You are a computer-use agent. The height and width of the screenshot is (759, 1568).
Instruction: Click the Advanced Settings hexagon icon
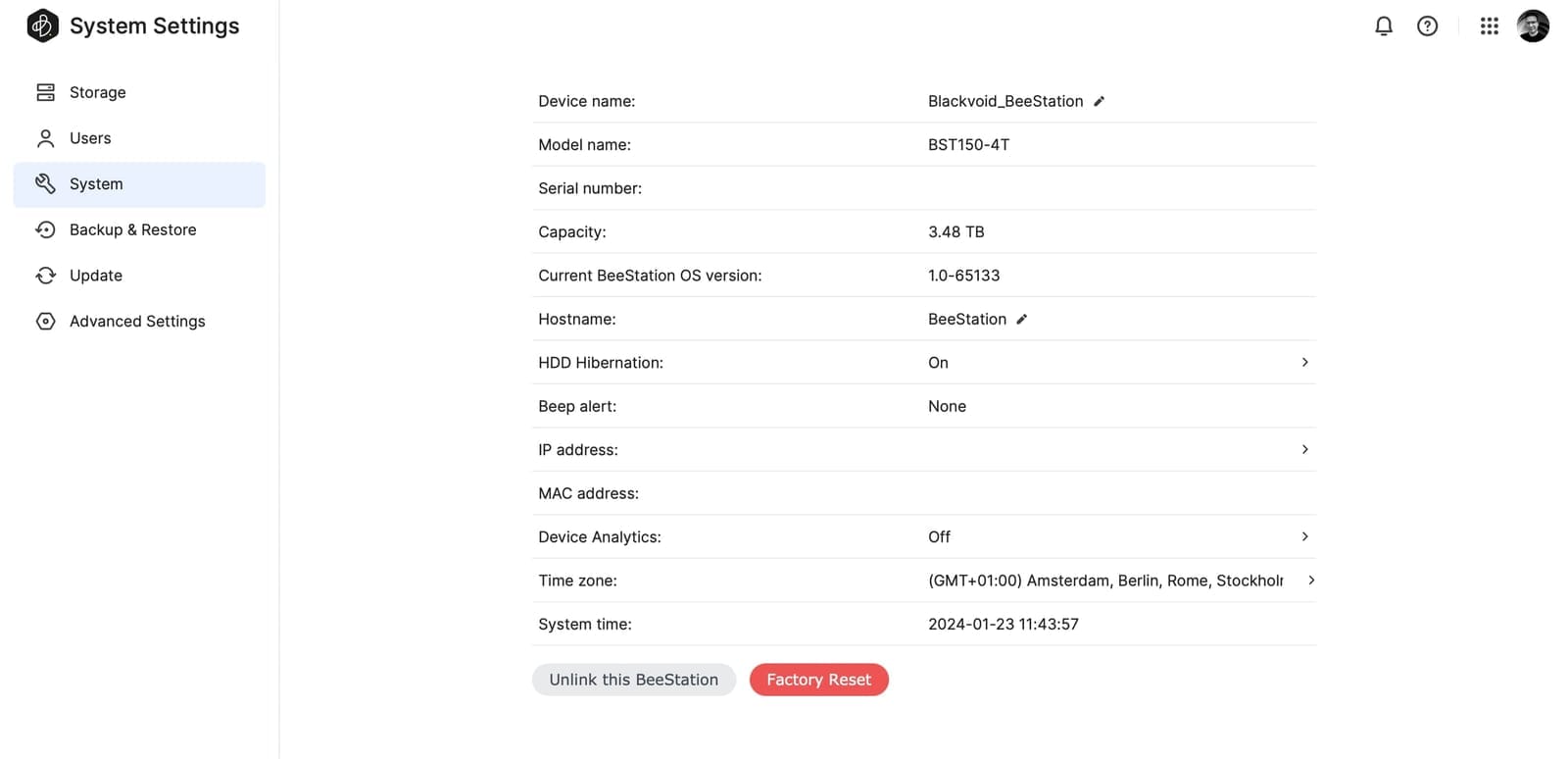(x=45, y=322)
